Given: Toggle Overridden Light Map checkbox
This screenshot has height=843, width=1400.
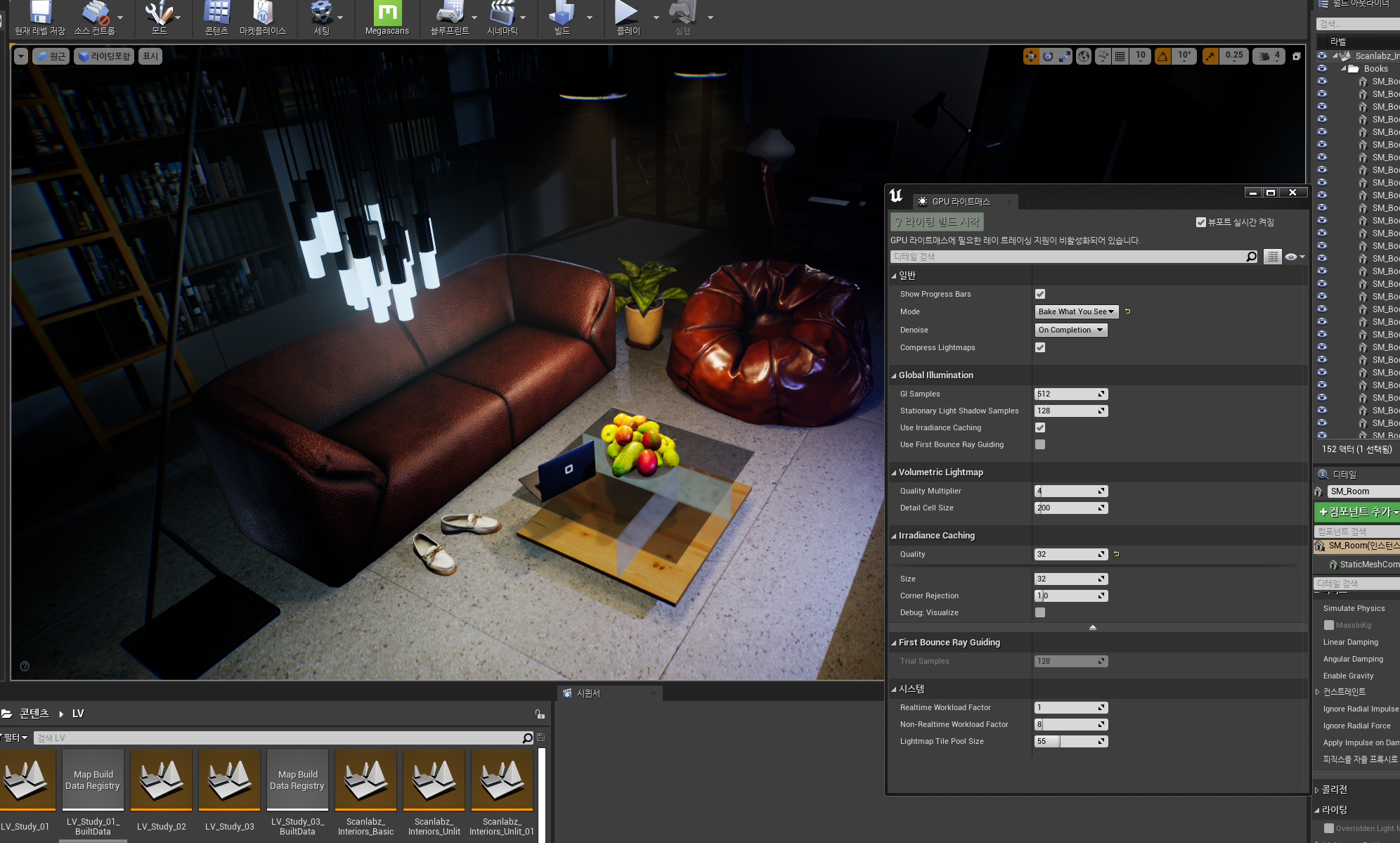Looking at the screenshot, I should point(1329,828).
